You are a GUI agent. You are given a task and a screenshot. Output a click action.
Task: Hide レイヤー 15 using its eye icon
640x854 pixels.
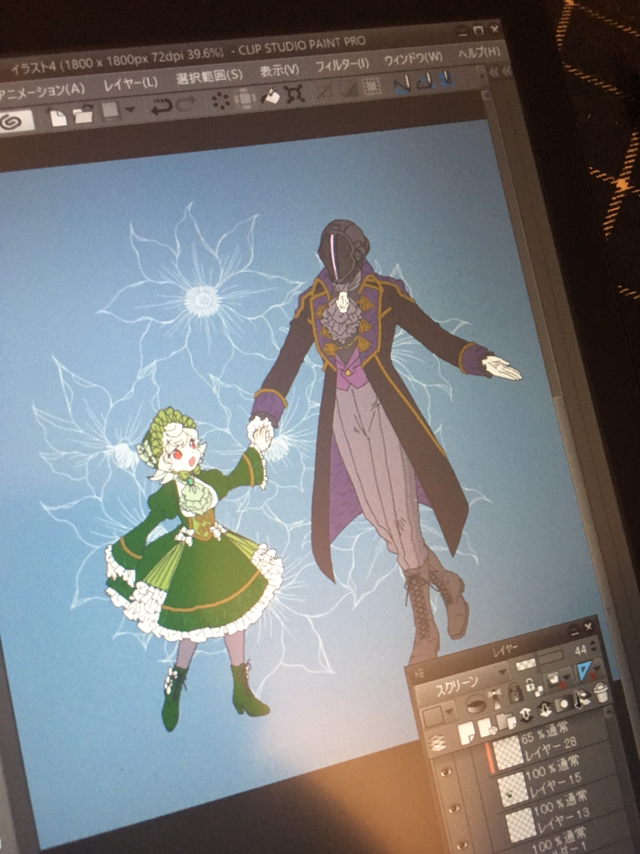click(x=454, y=809)
